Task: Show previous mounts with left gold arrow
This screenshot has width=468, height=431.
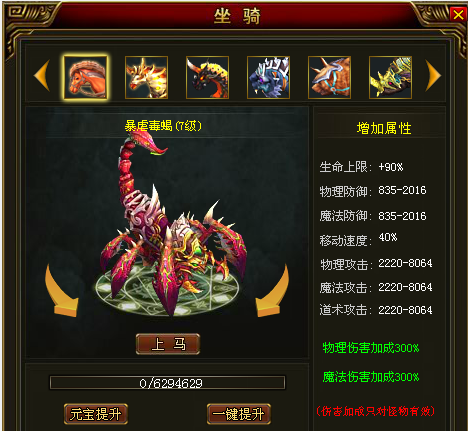Action: [42, 75]
